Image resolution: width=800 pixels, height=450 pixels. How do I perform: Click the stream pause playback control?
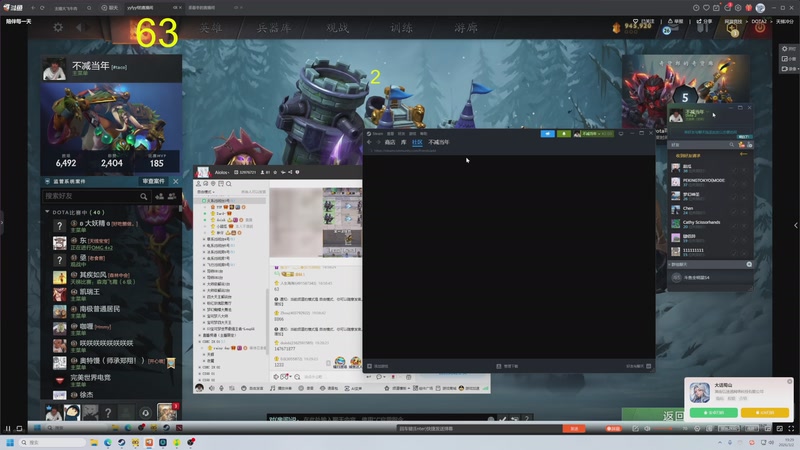tap(8, 429)
